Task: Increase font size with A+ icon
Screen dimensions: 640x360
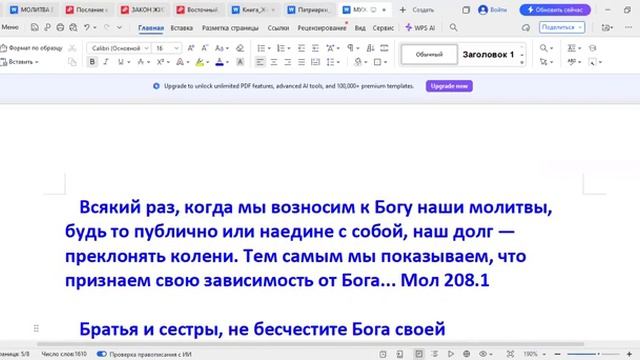Action: [191, 48]
